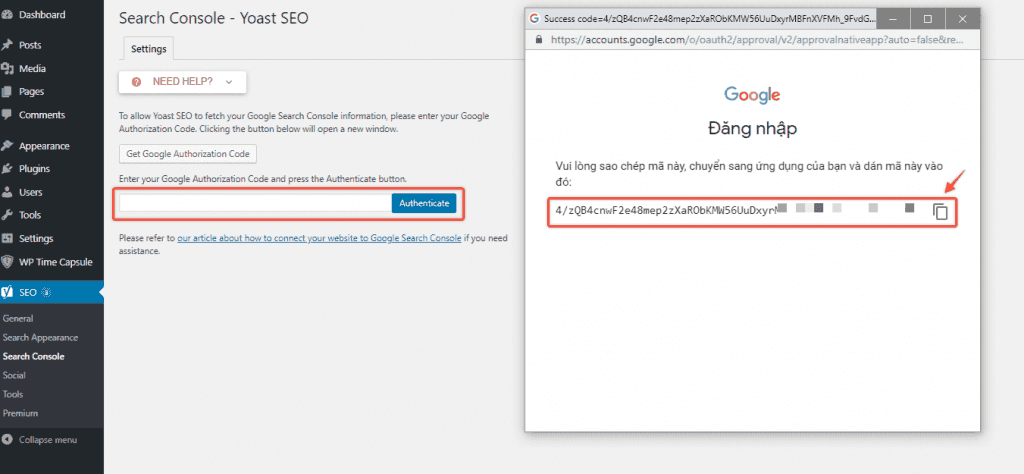Open Tools under SEO submenu

pos(12,394)
